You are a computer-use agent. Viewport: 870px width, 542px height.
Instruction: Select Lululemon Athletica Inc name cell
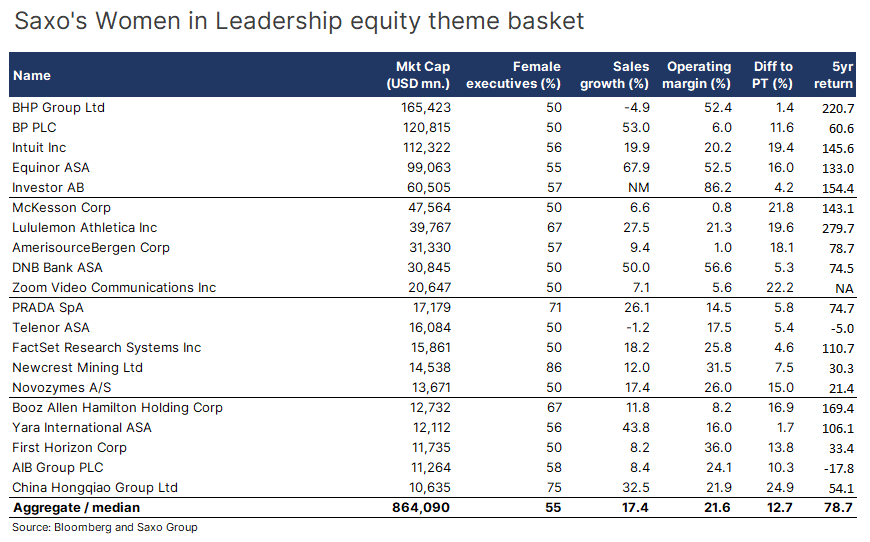point(84,227)
